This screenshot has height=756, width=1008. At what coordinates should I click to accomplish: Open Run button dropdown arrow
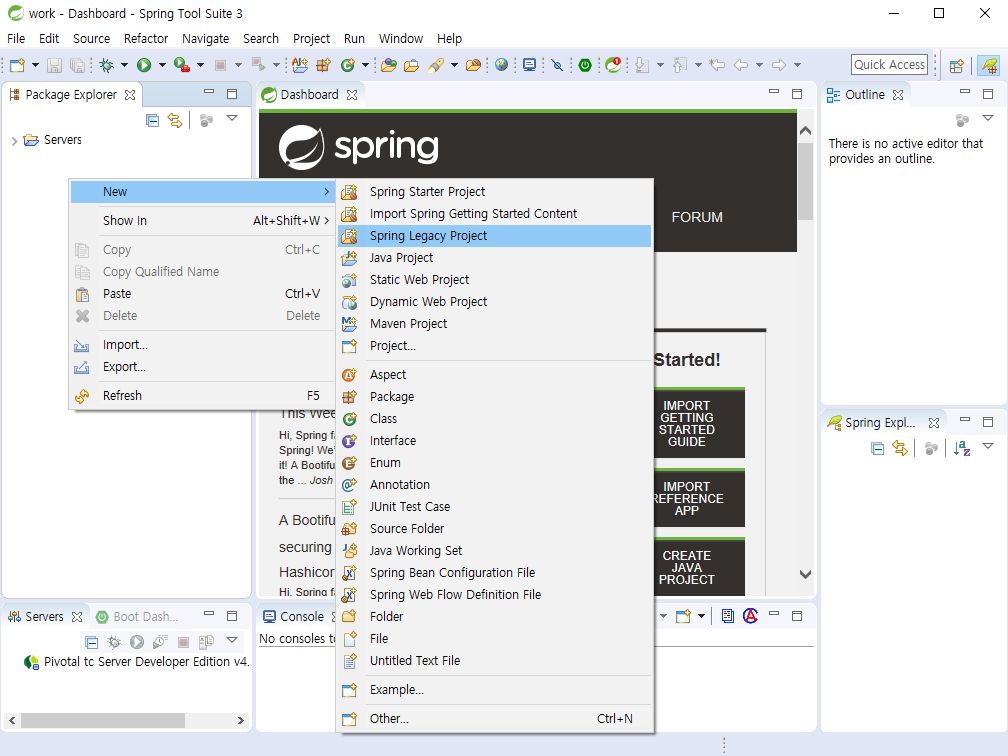162,65
